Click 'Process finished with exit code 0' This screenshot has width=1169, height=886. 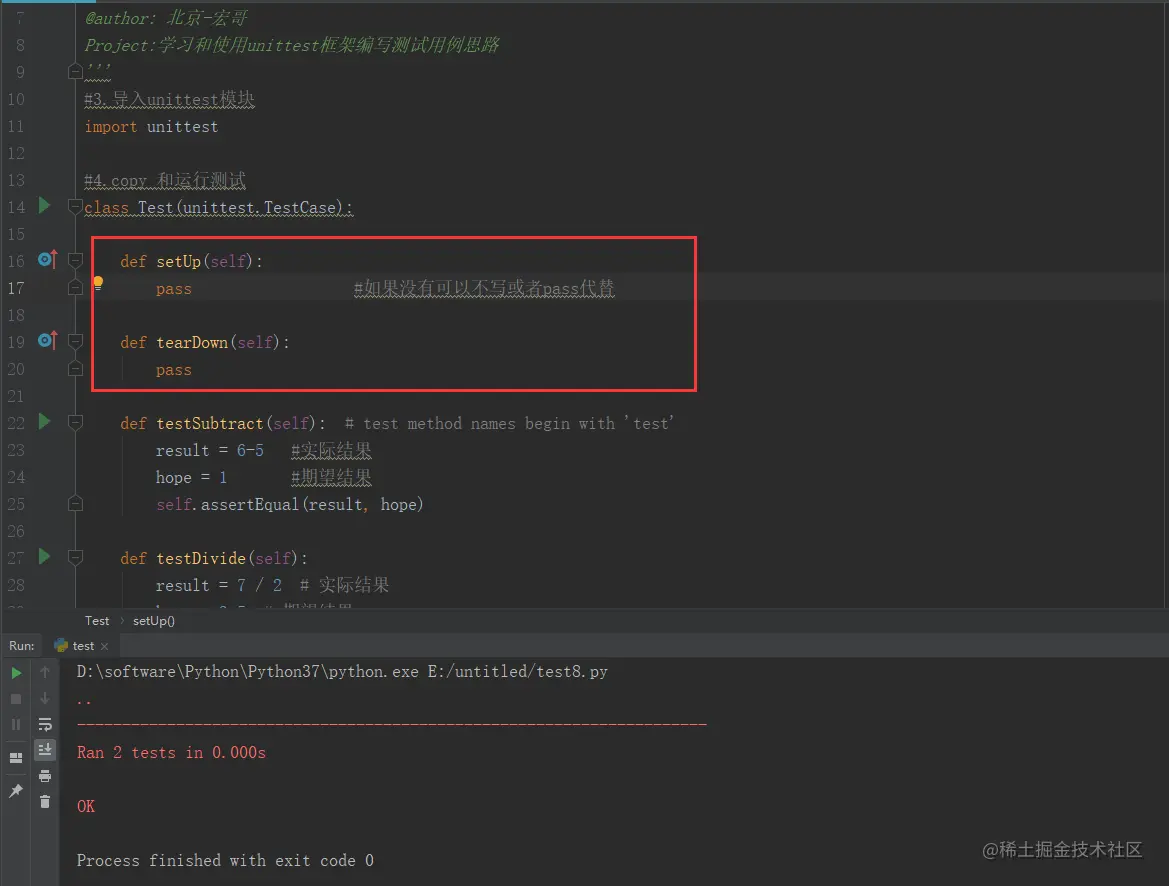click(225, 861)
